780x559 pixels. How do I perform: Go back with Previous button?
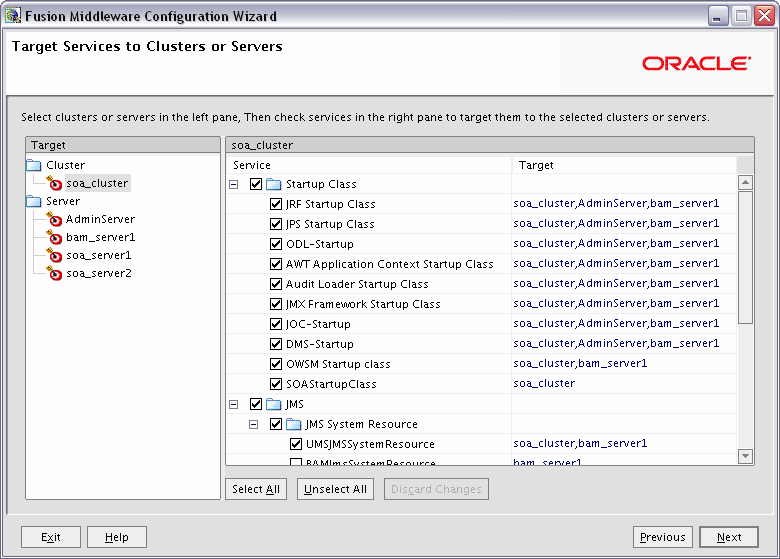(x=663, y=537)
